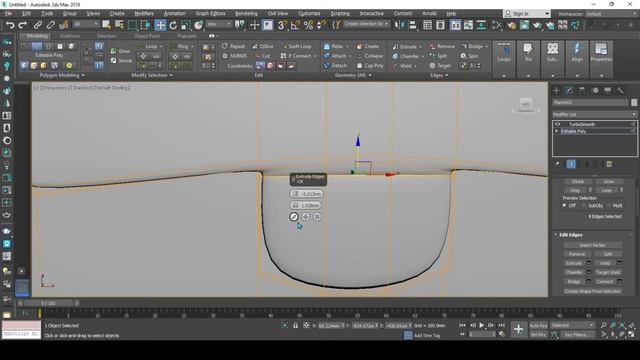Screen dimensions: 640x360
Task: Select the SubObj radio in Preview Selection
Action: (x=584, y=205)
